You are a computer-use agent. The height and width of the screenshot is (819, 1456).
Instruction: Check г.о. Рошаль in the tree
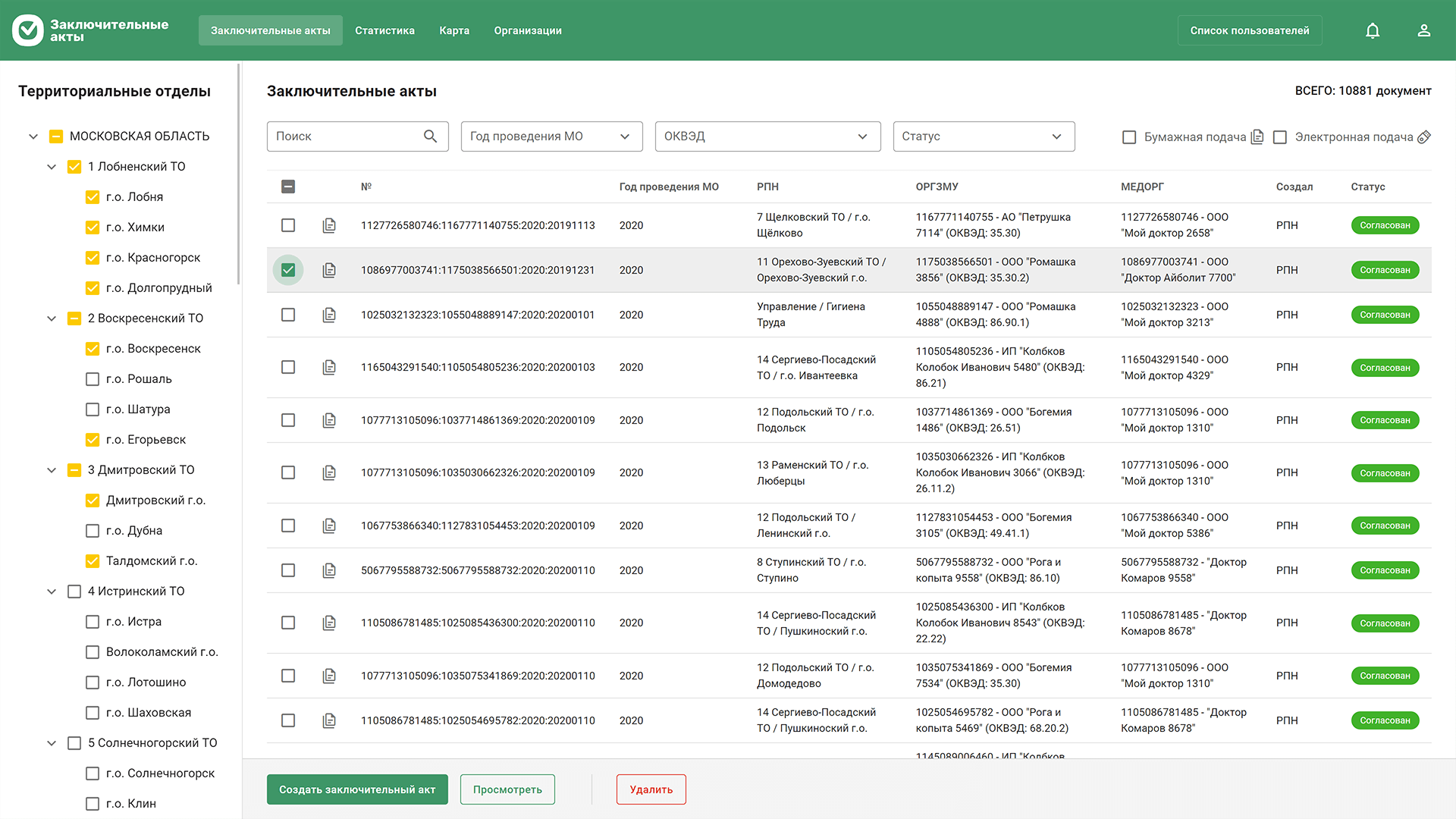pyautogui.click(x=93, y=379)
